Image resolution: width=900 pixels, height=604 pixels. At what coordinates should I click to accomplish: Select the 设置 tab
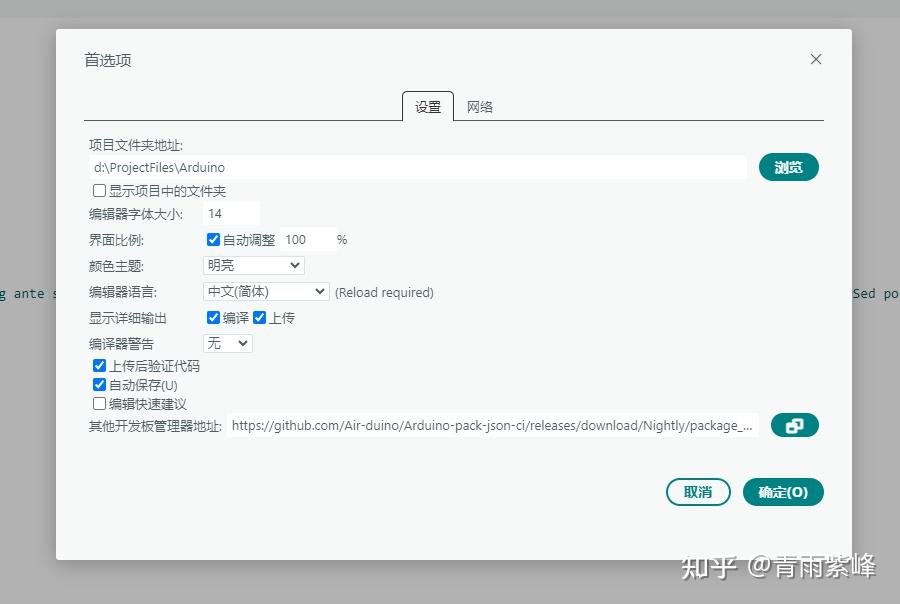(x=427, y=106)
